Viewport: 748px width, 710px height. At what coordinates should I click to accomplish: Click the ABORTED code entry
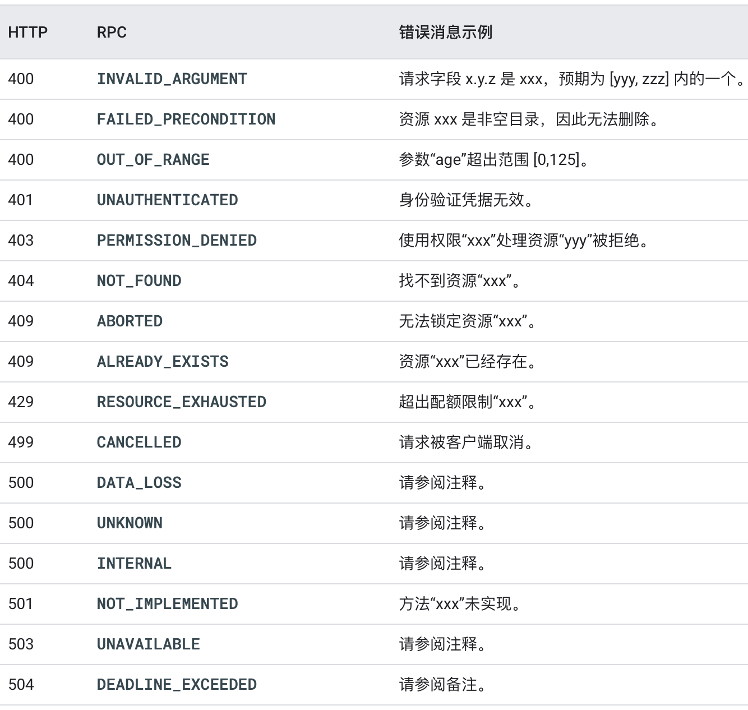pos(130,321)
